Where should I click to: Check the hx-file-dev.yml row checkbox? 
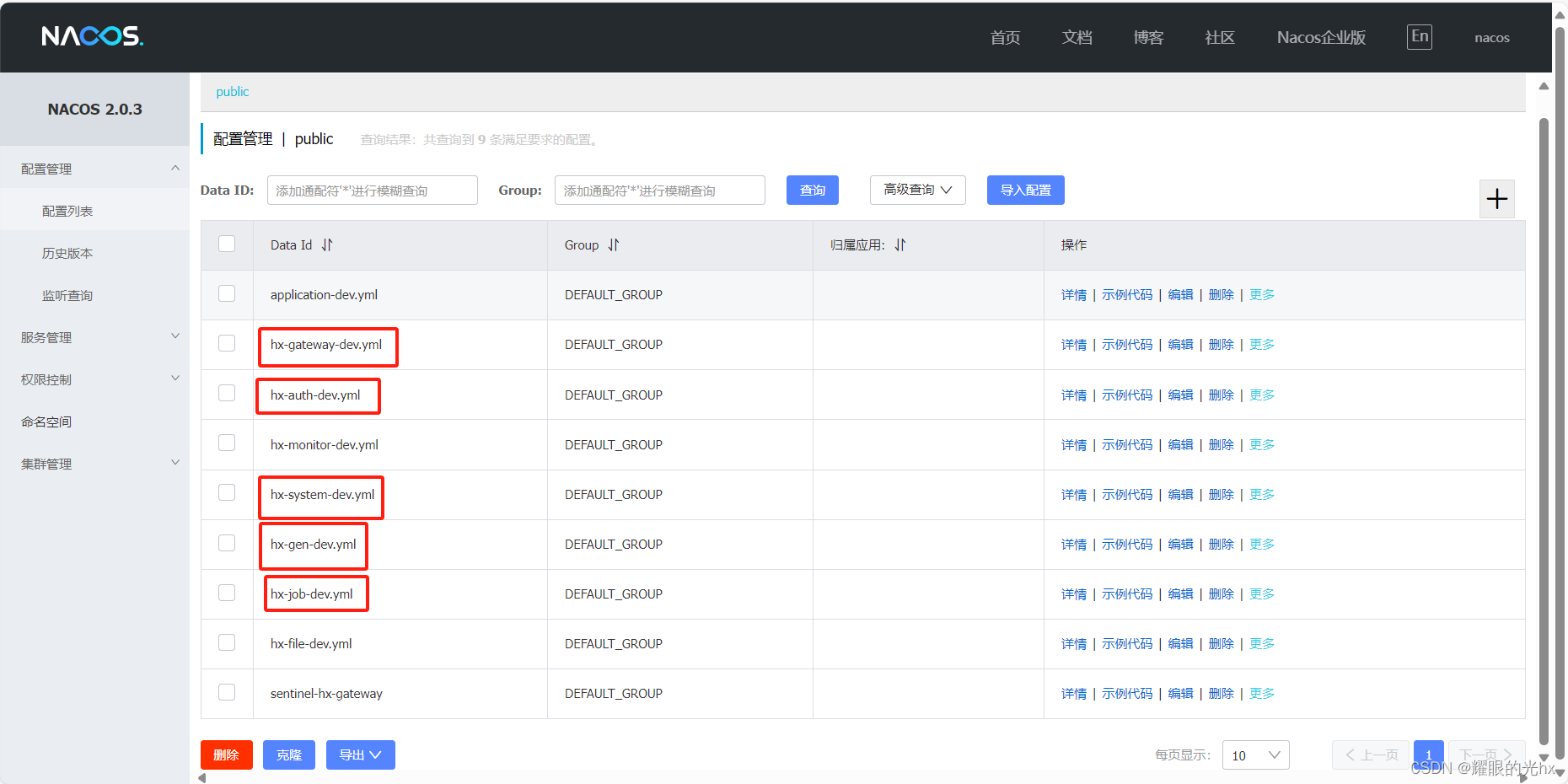[227, 642]
